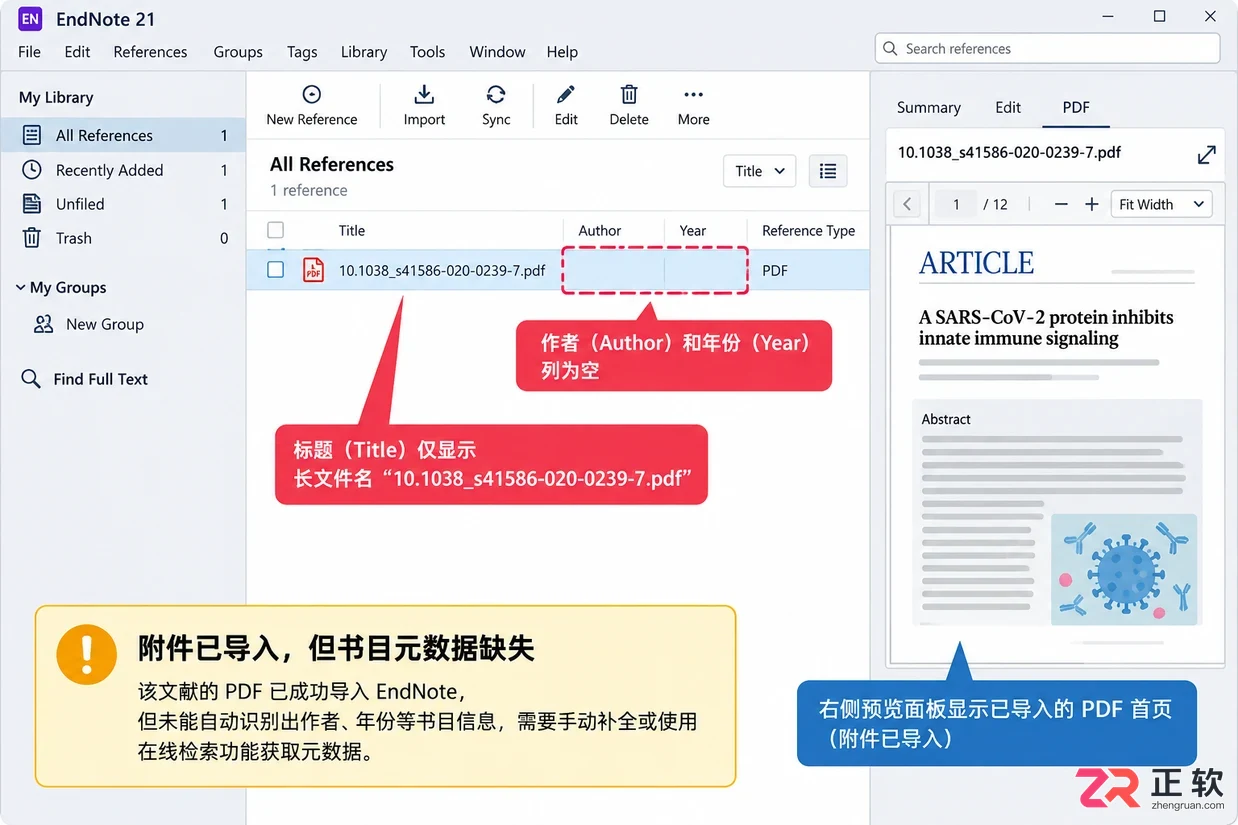Open the Help menu

coord(562,52)
